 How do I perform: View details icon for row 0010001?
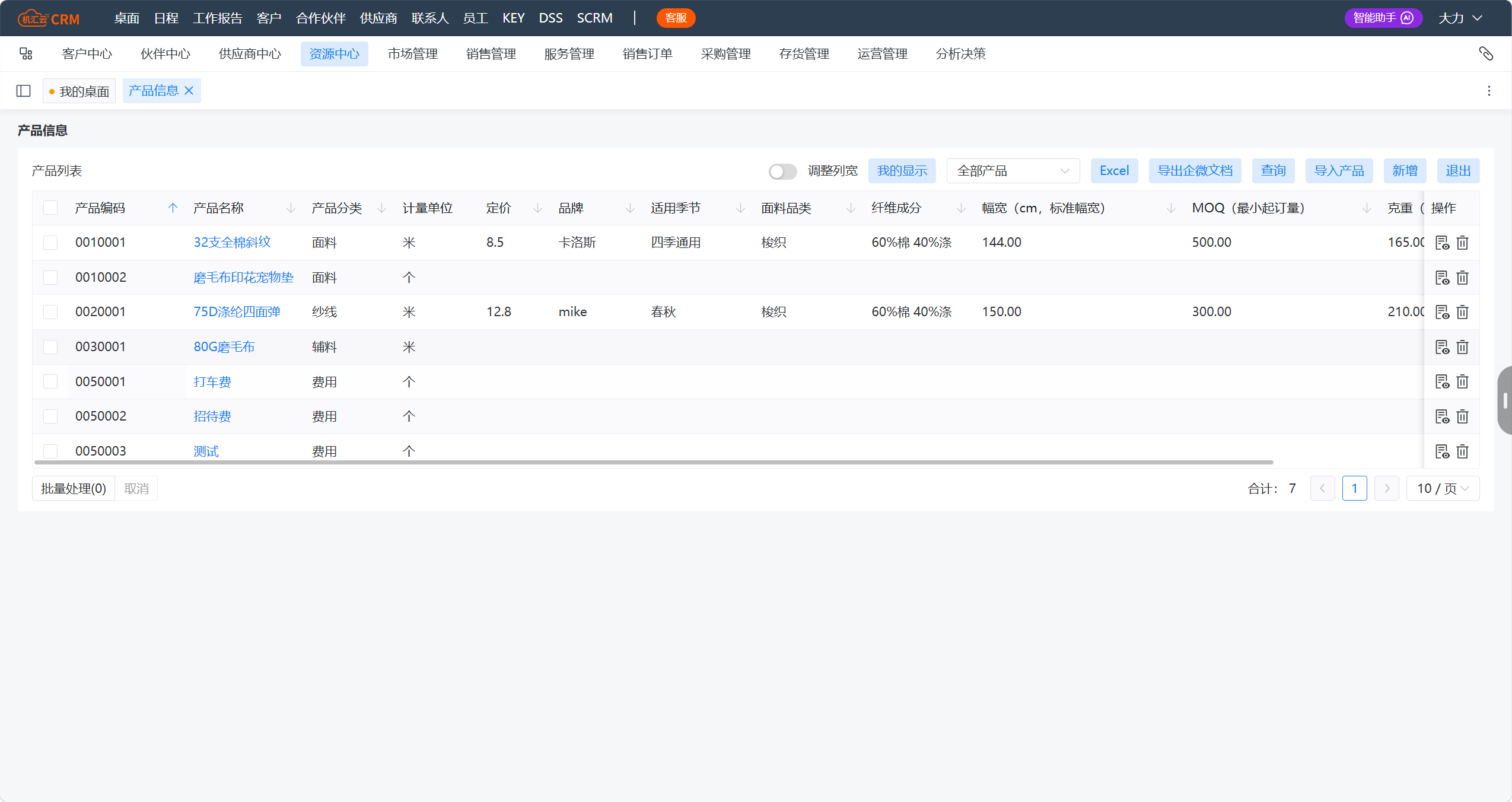click(1442, 243)
